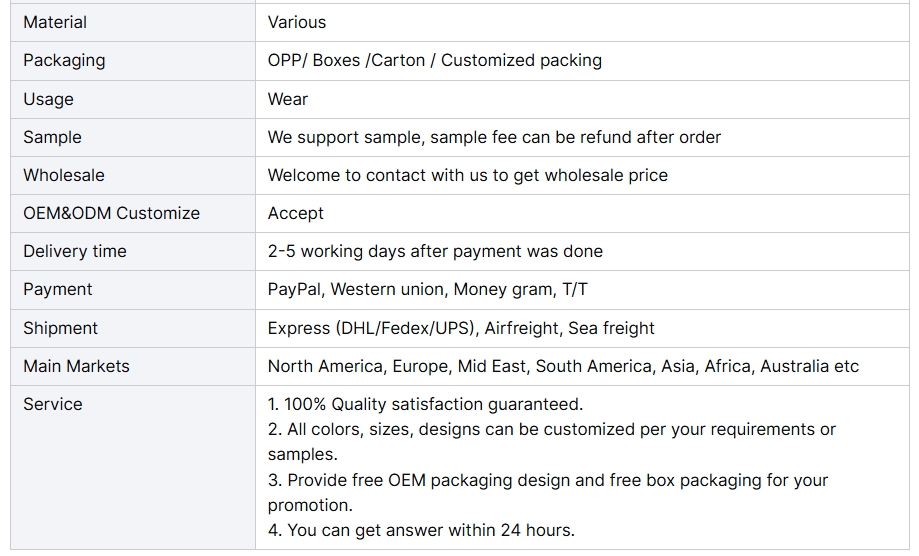Select the Various material value
Image resolution: width=919 pixels, height=556 pixels.
pyautogui.click(x=297, y=22)
